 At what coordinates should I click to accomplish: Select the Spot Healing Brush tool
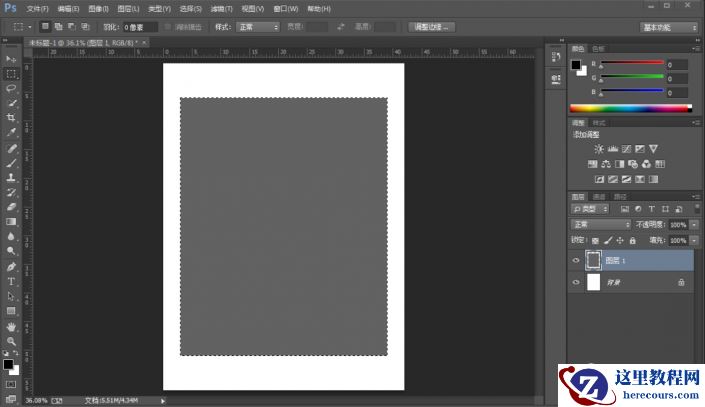11,148
